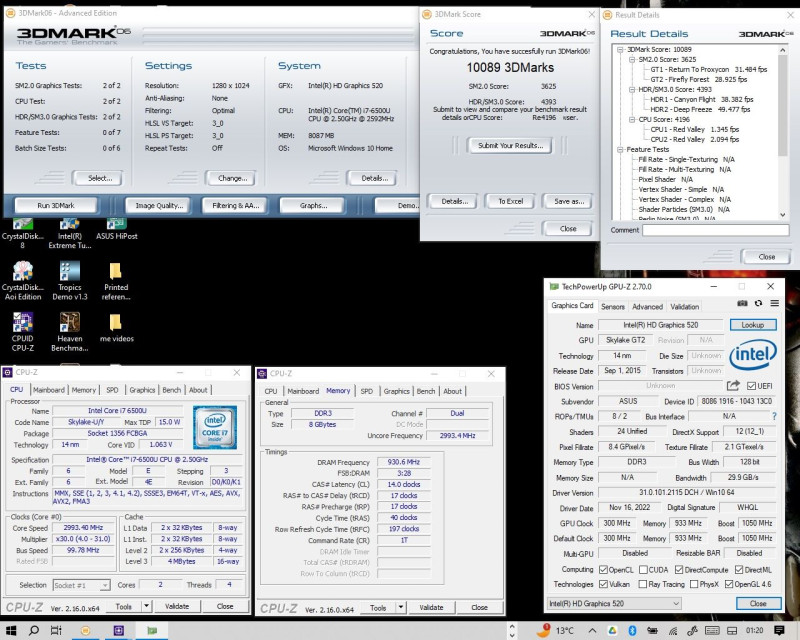Open the GPU-Z hamburger menu
The height and width of the screenshot is (640, 800).
click(x=774, y=303)
